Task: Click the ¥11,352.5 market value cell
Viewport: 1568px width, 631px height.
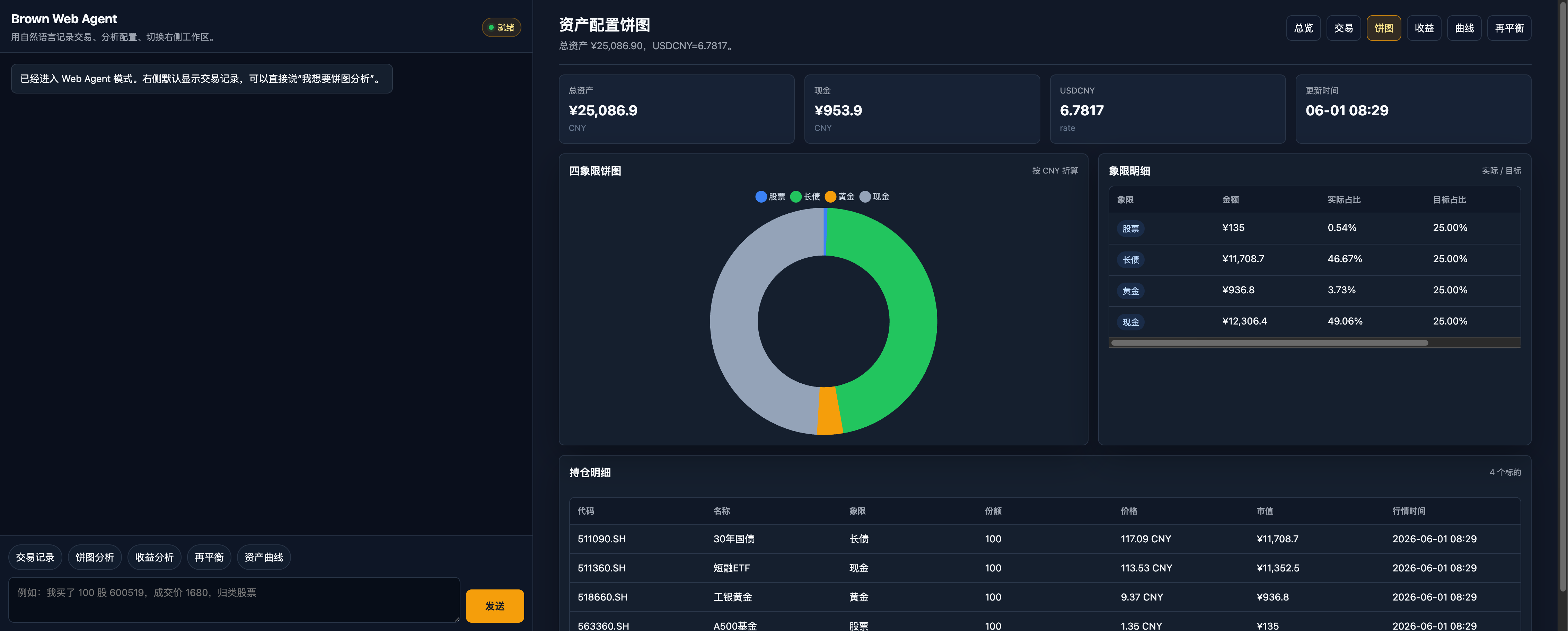Action: pos(1278,568)
